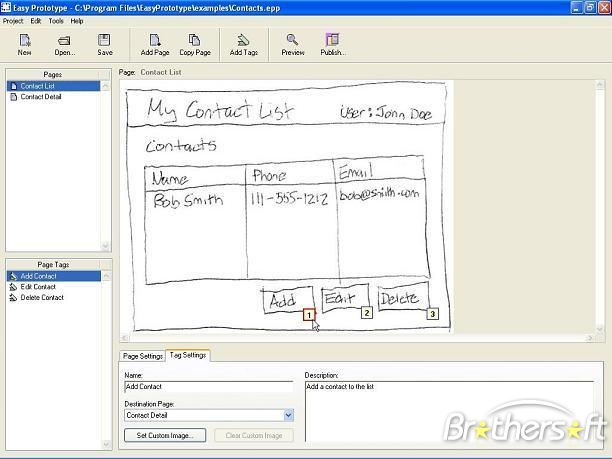Click the hand-drawn Add button in the sketch
This screenshot has height=459, width=612.
[x=288, y=300]
